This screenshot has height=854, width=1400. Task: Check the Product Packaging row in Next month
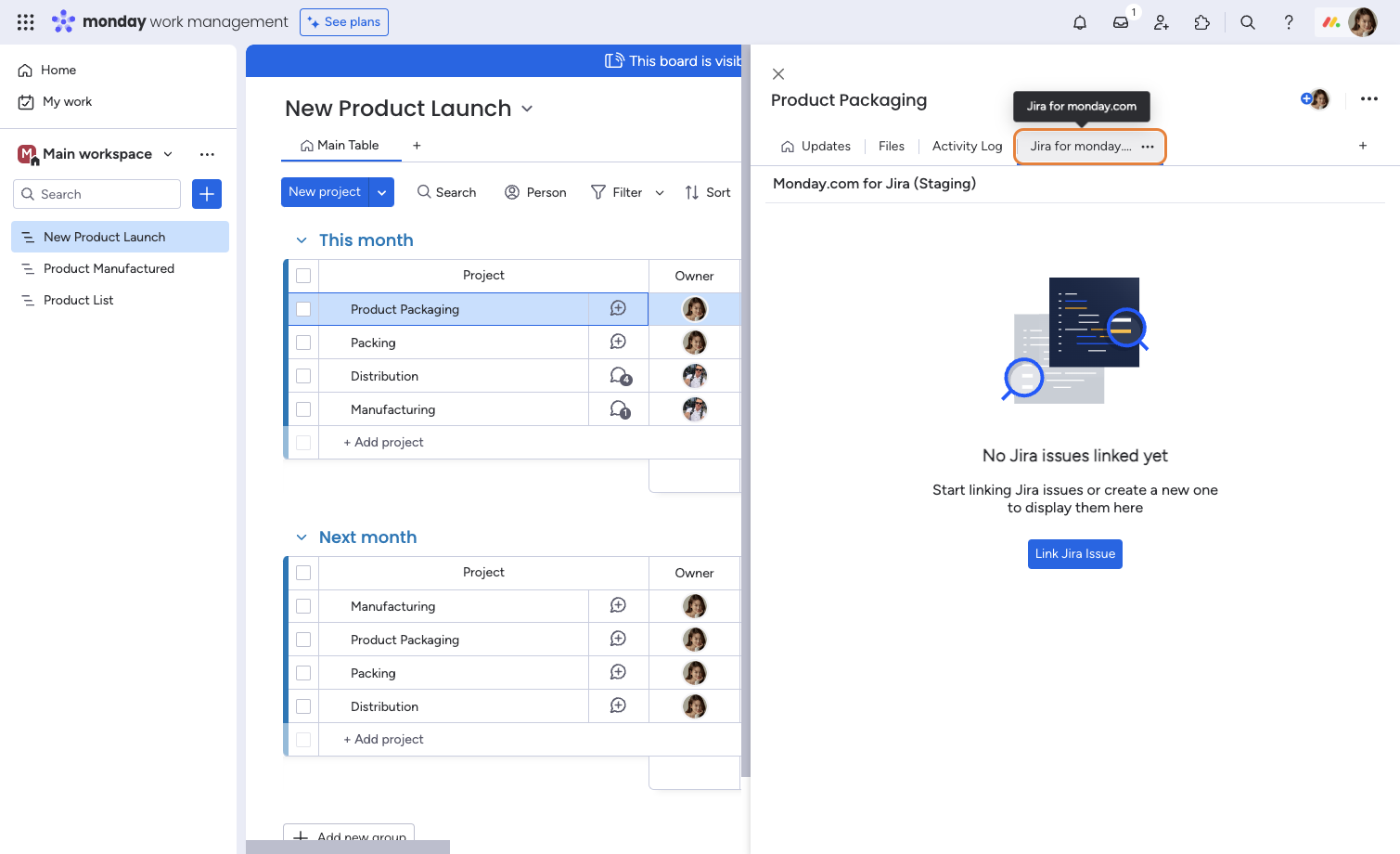pos(303,640)
